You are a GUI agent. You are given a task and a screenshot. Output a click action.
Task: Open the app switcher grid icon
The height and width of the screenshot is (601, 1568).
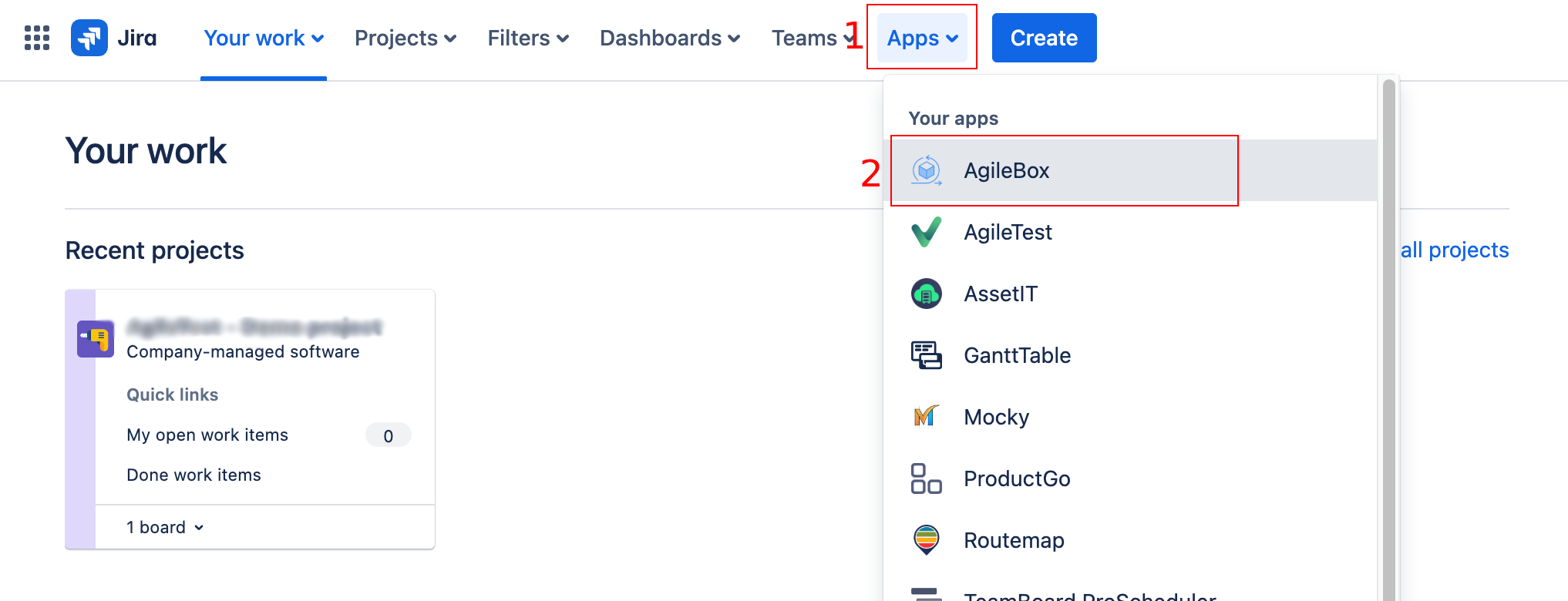point(37,38)
